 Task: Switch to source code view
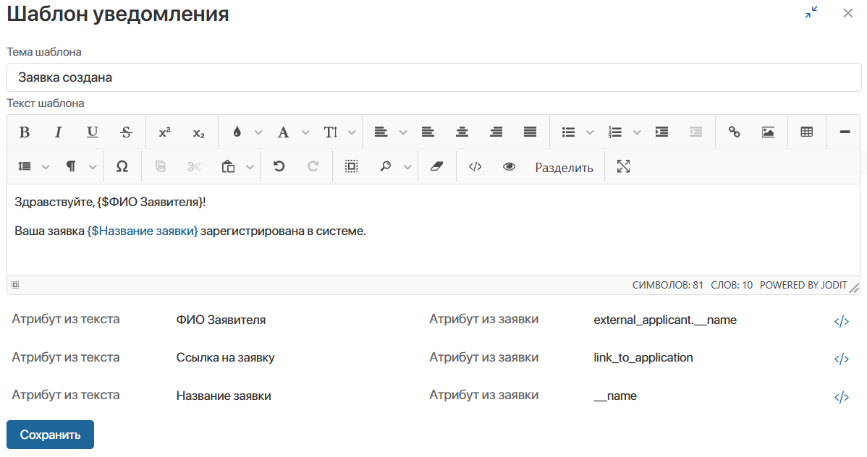pos(475,167)
